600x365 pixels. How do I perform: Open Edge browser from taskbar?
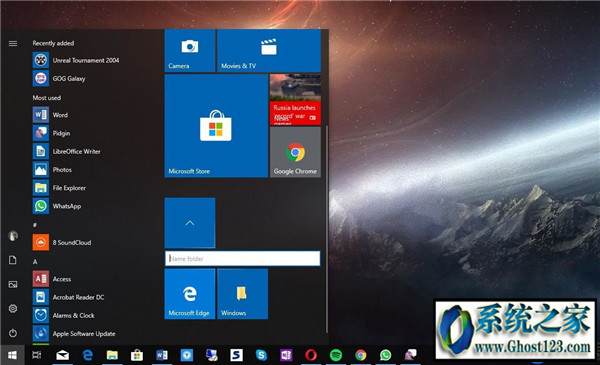(x=87, y=355)
